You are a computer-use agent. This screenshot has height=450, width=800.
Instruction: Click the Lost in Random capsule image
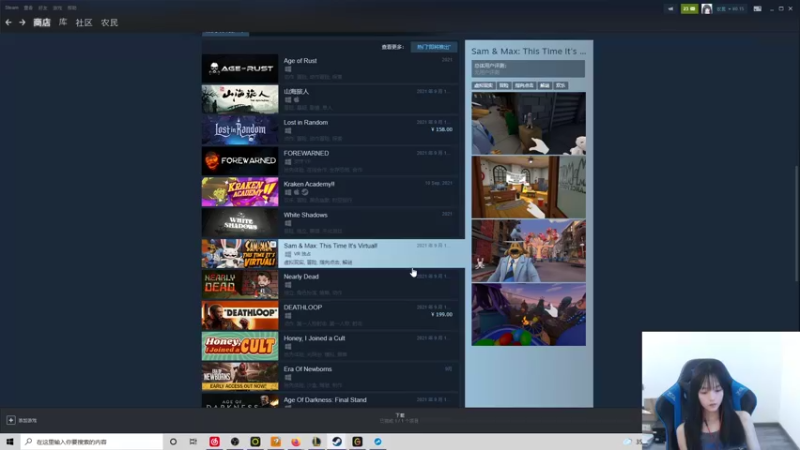240,130
